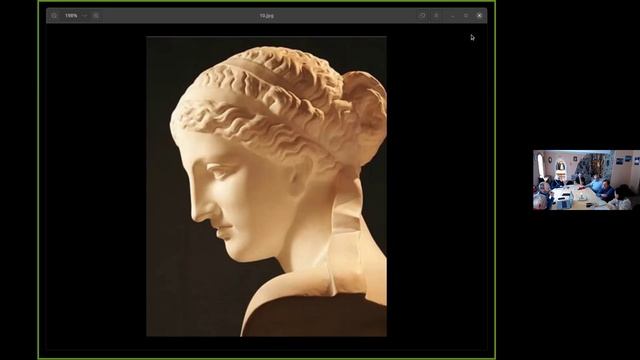Click the file name title in header
The width and height of the screenshot is (640, 360).
click(x=267, y=16)
